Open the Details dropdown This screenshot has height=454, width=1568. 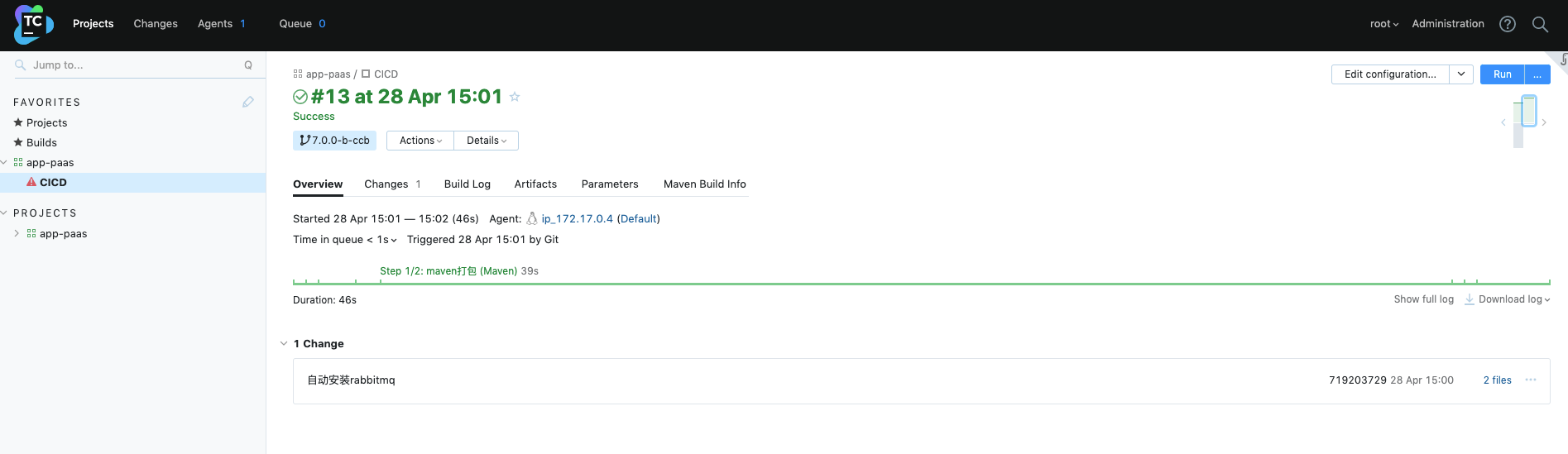coord(487,141)
